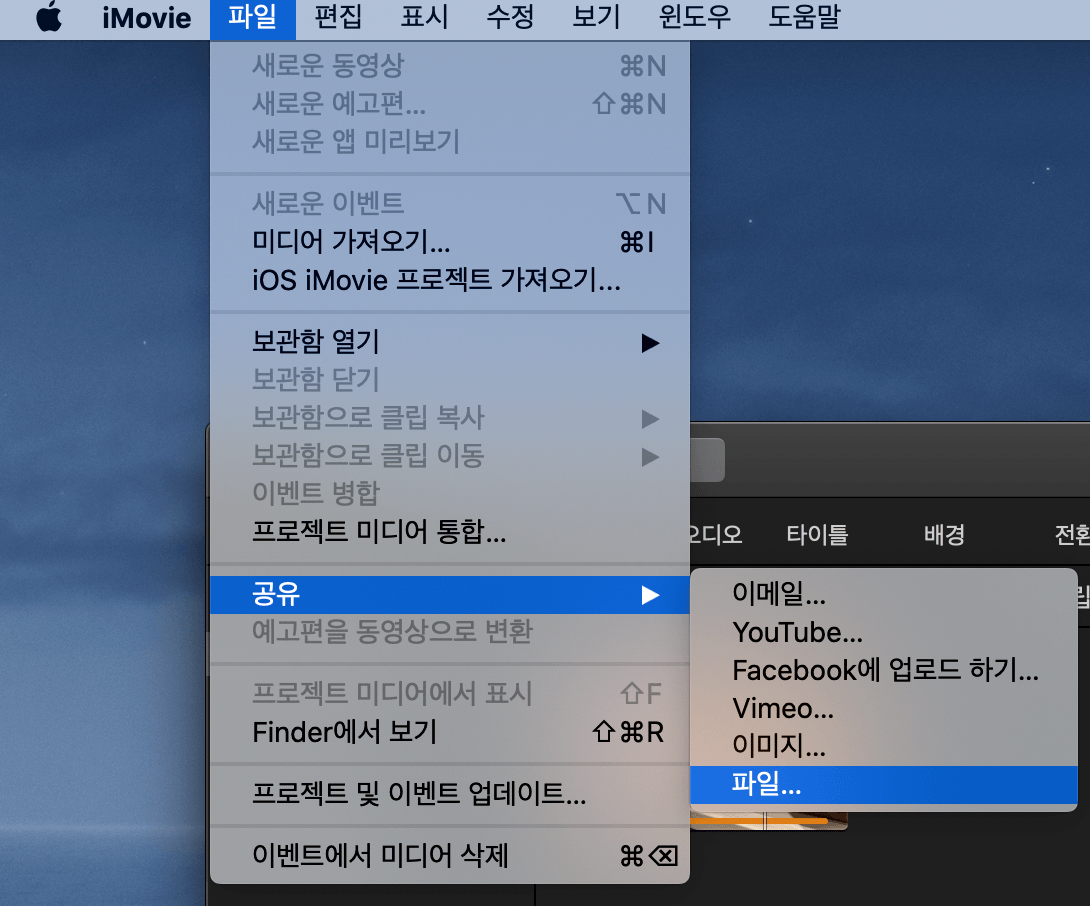
Task: Expand the 공유 submenu
Action: point(450,594)
